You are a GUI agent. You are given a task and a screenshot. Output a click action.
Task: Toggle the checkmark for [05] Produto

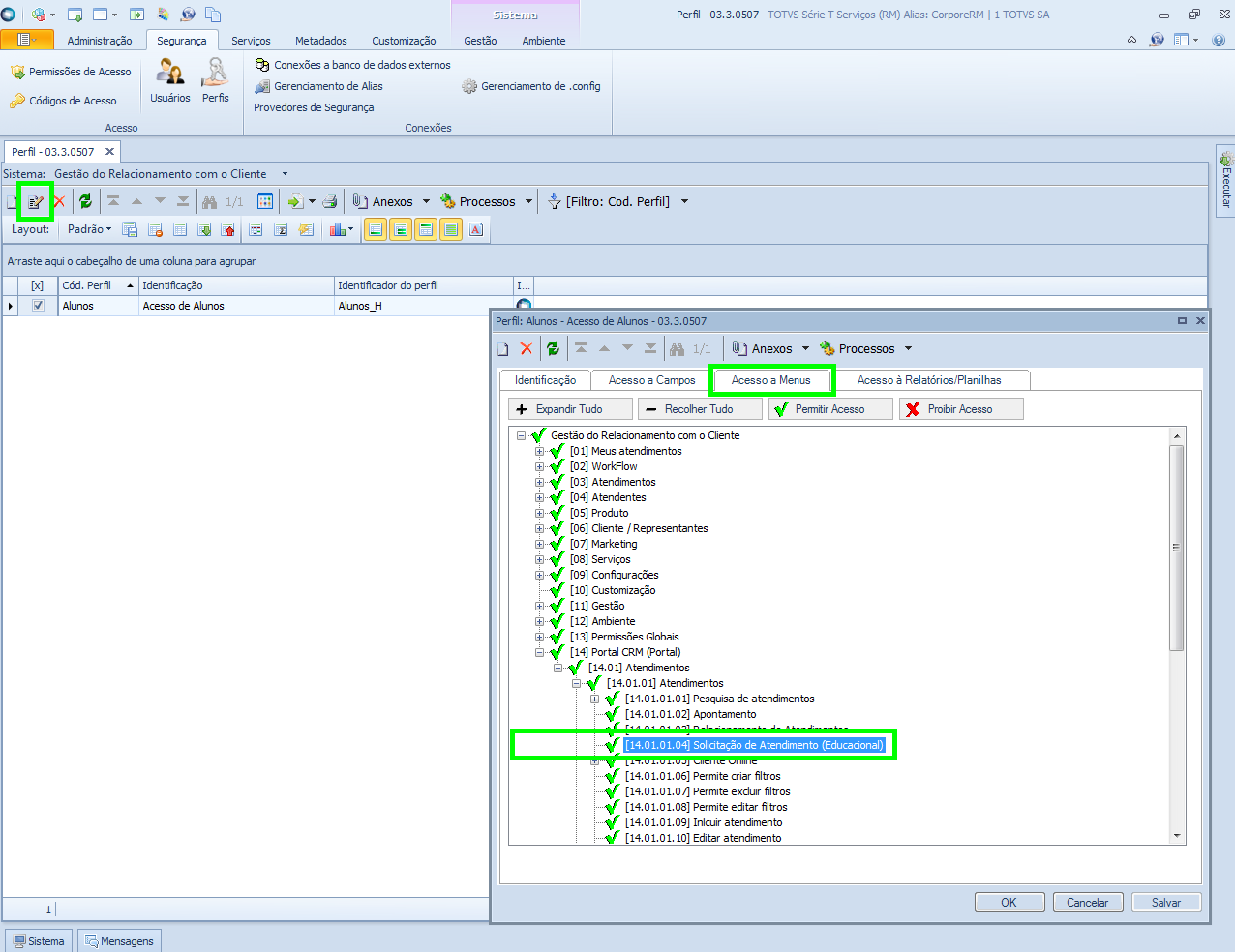click(557, 513)
